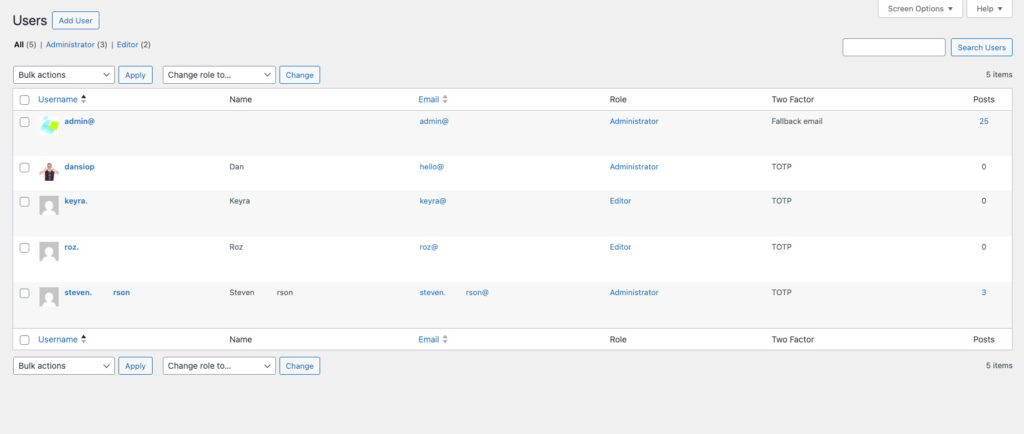The image size is (1024, 434).
Task: Click the Add User button
Action: (76, 20)
